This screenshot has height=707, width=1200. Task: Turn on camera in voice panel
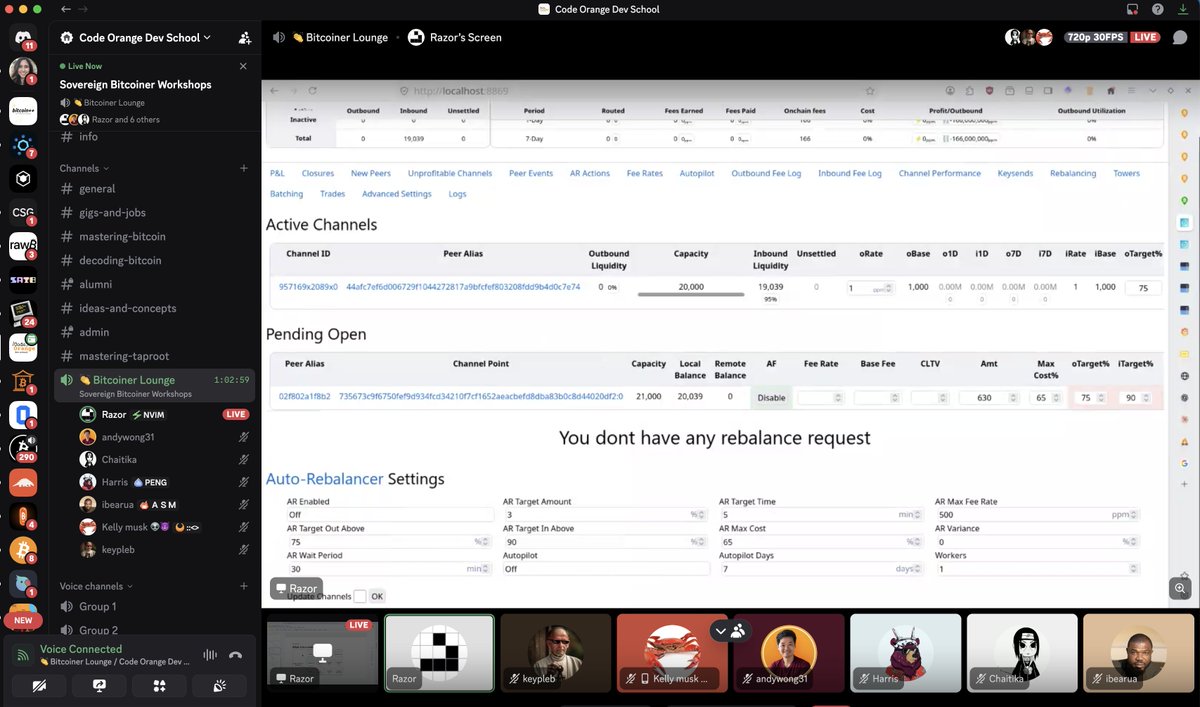38,686
